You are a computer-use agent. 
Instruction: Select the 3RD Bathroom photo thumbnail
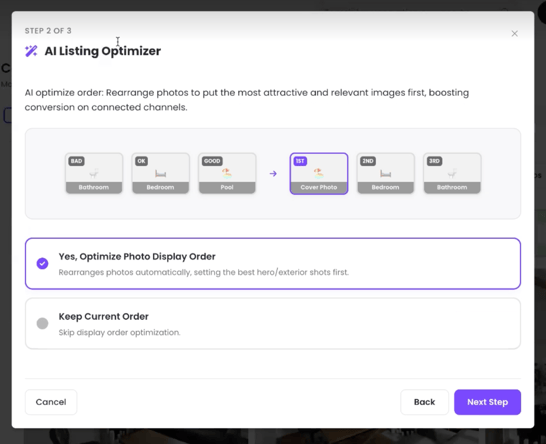pyautogui.click(x=452, y=173)
